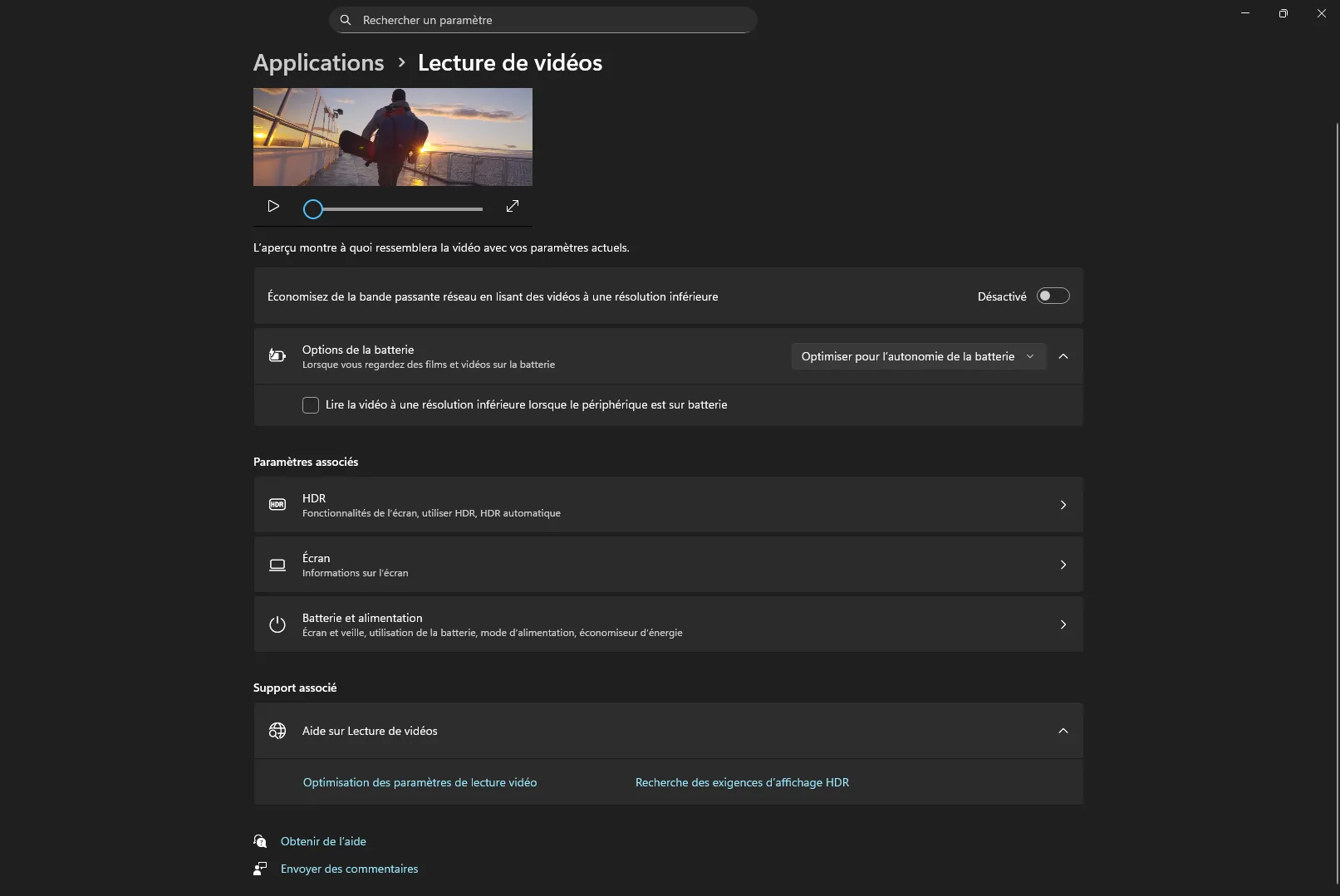
Task: Open the HDR settings page
Action: coord(668,505)
